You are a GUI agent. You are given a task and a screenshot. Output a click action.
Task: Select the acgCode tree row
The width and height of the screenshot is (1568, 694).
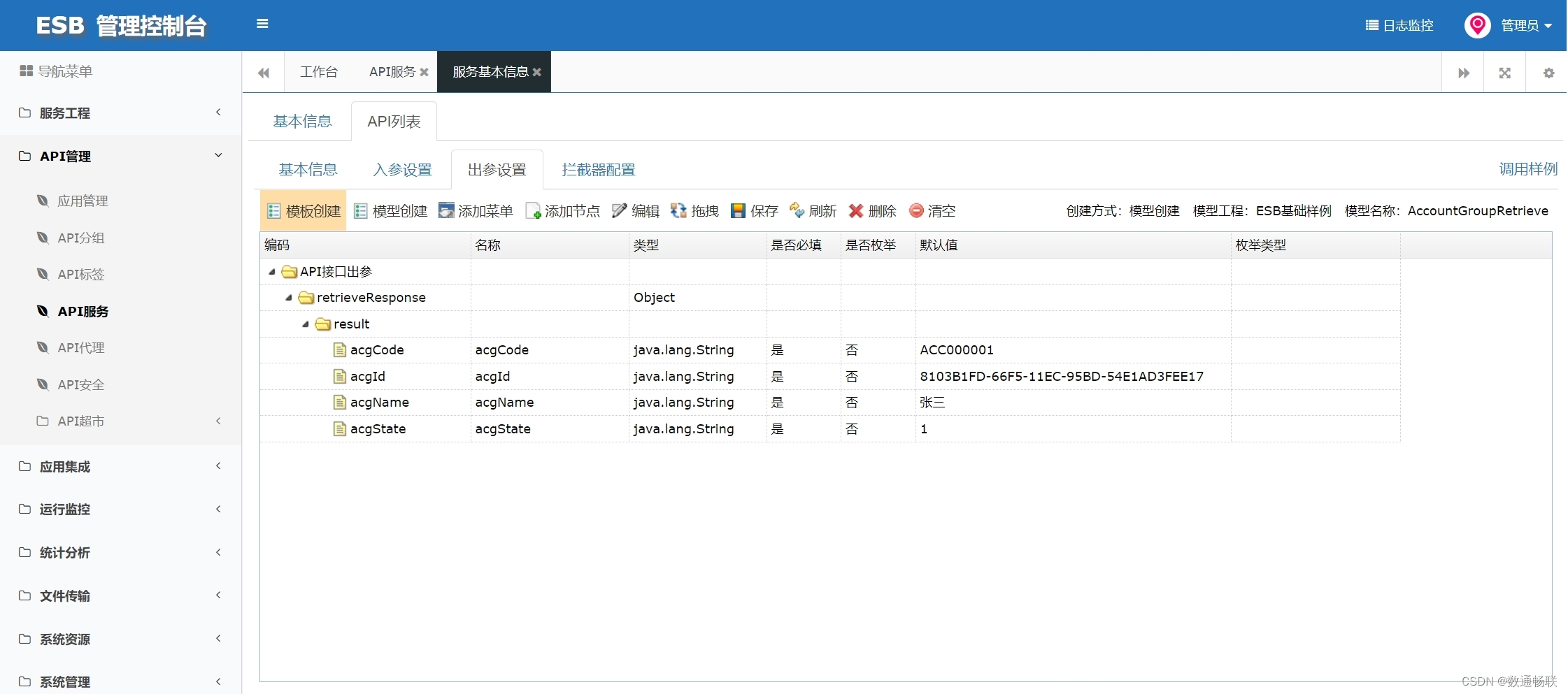829,350
